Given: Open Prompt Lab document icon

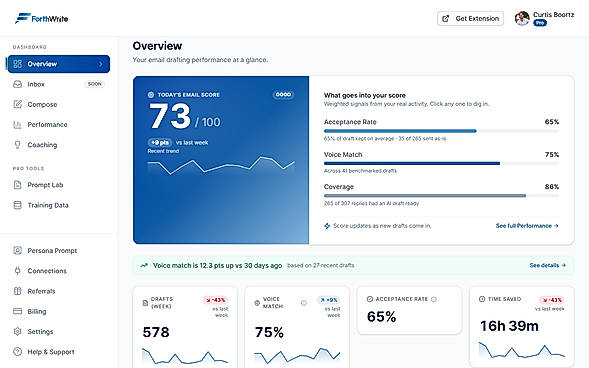Looking at the screenshot, I should [x=17, y=185].
